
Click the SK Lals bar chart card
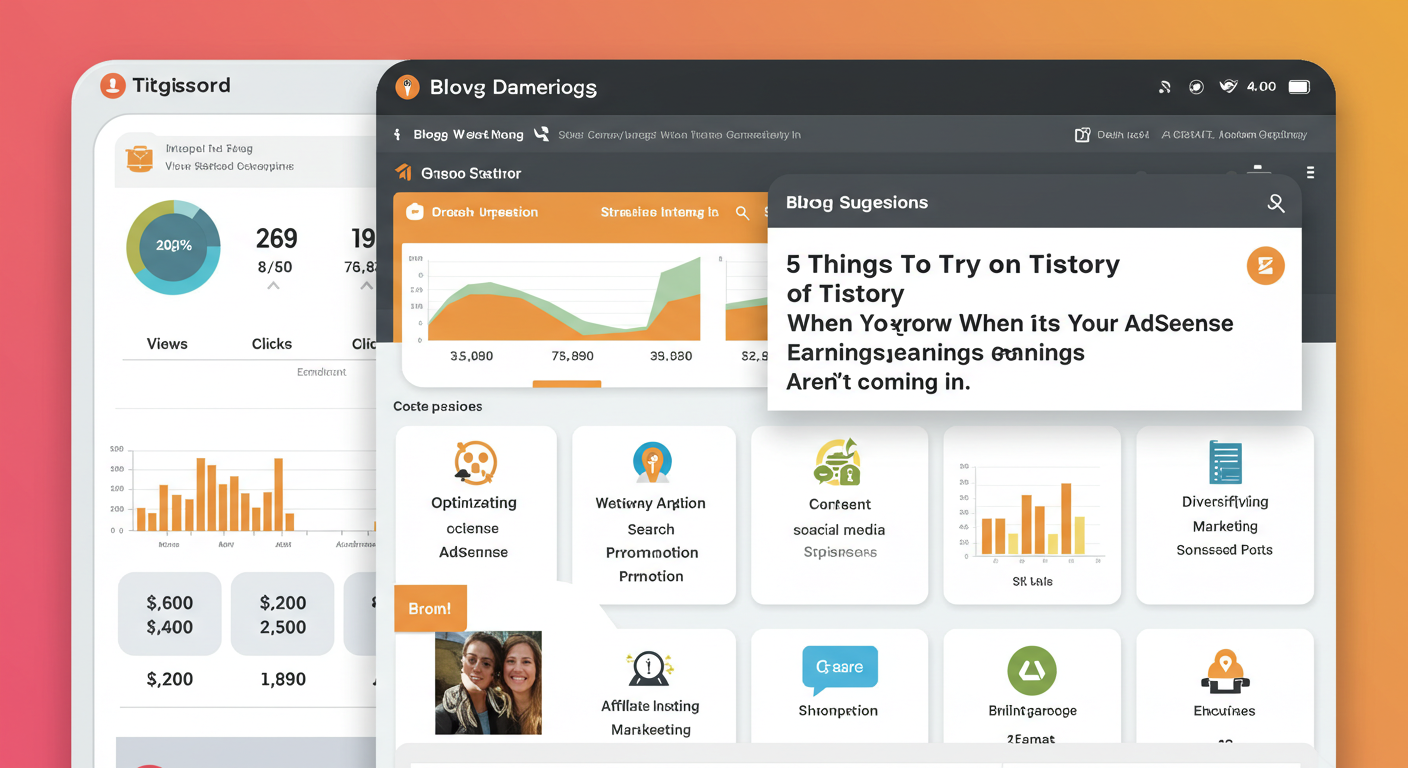[x=1032, y=515]
